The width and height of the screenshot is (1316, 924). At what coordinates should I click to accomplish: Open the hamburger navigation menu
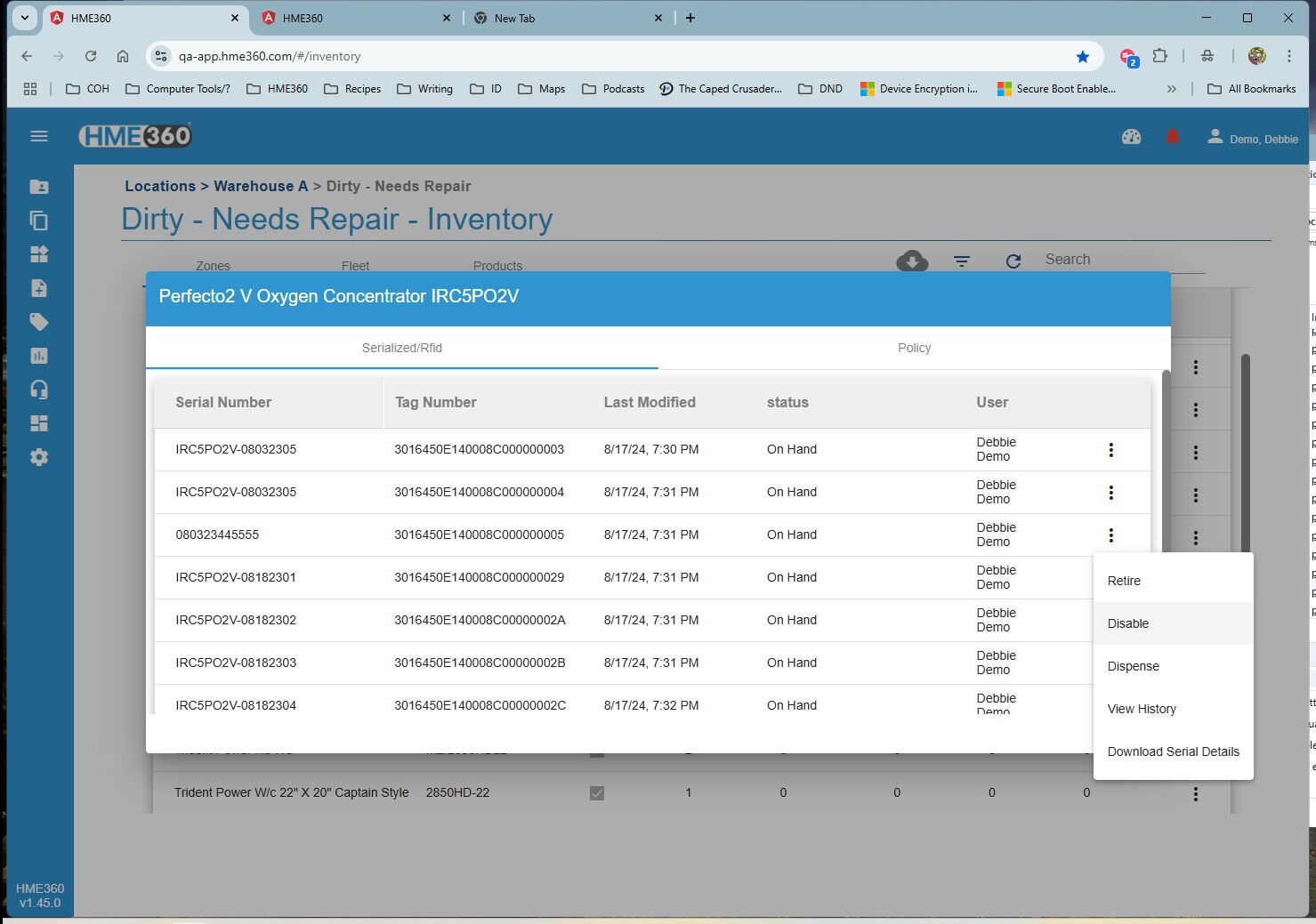(x=38, y=136)
